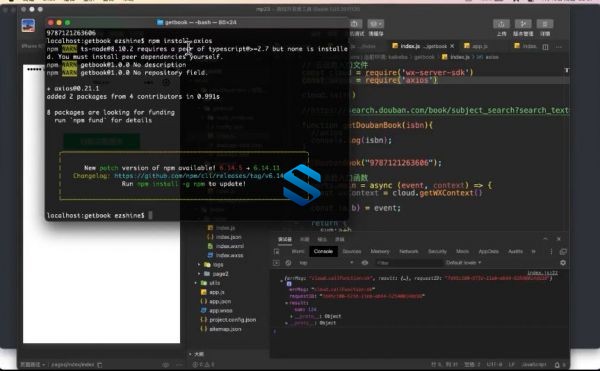Open console settings gear icon

(563, 263)
